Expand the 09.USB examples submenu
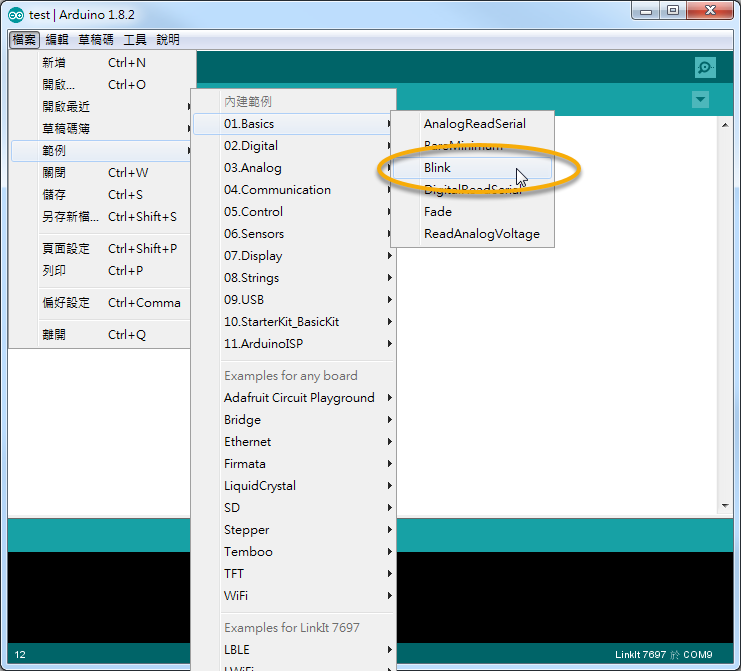The image size is (741, 671). coord(294,300)
